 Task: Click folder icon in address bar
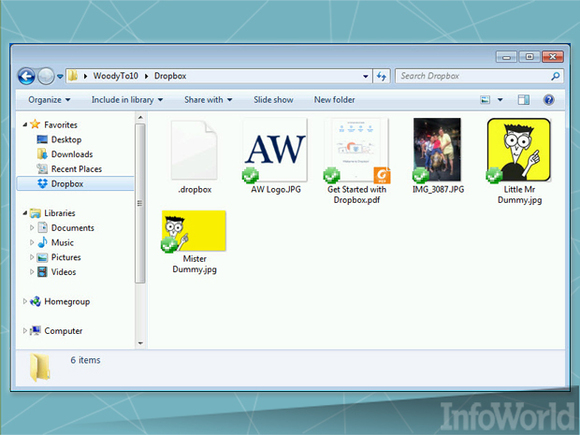[73, 76]
